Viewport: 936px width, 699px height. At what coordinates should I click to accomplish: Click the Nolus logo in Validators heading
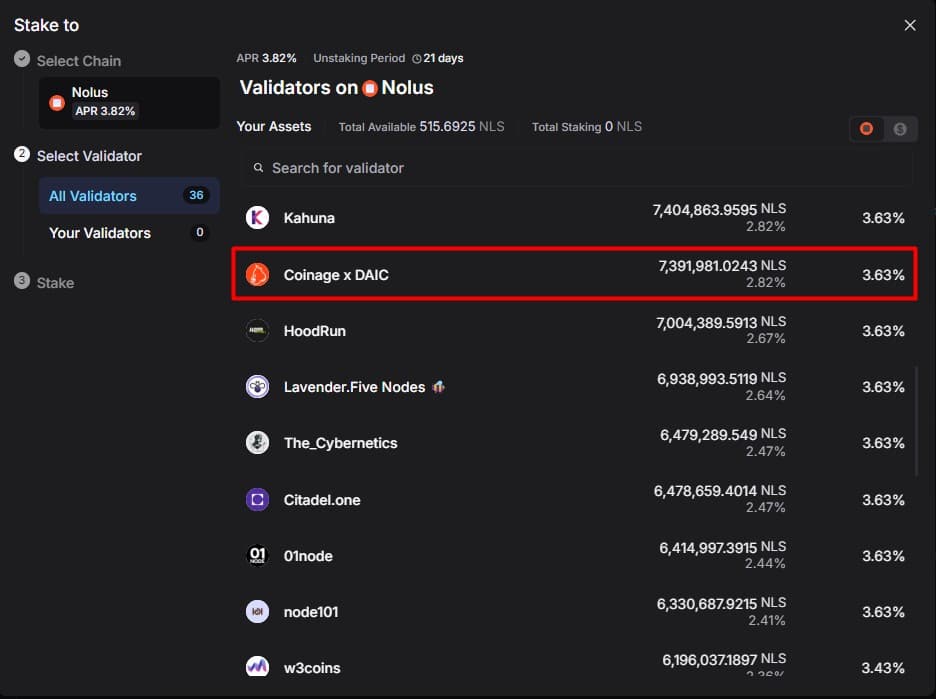coord(370,88)
